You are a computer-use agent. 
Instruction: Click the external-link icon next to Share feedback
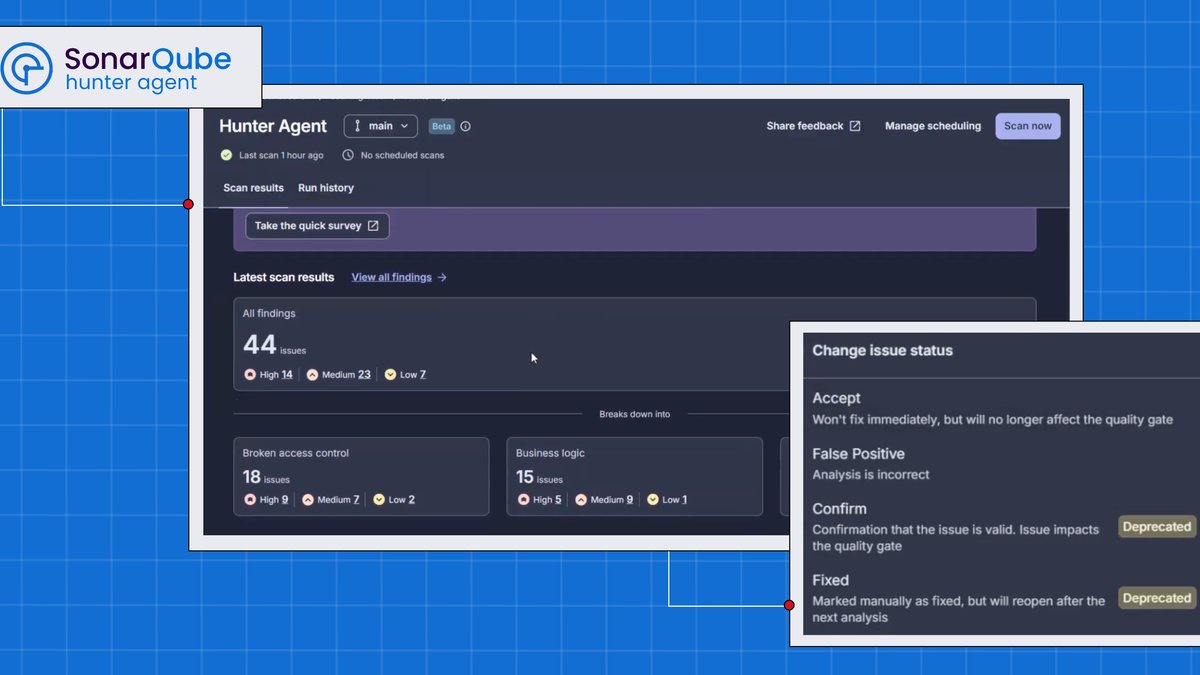pos(855,126)
